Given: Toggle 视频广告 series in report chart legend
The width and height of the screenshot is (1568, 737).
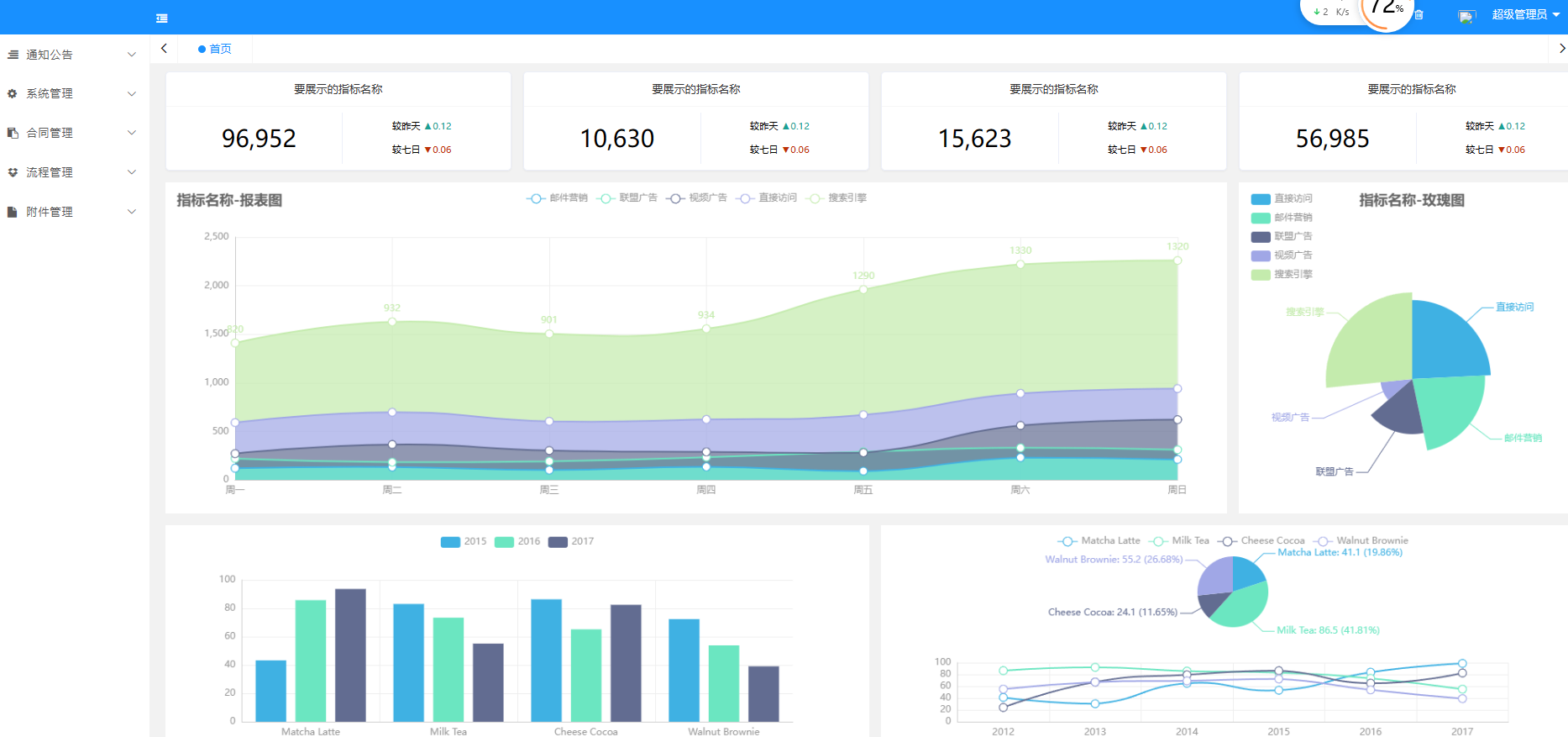Looking at the screenshot, I should (696, 198).
